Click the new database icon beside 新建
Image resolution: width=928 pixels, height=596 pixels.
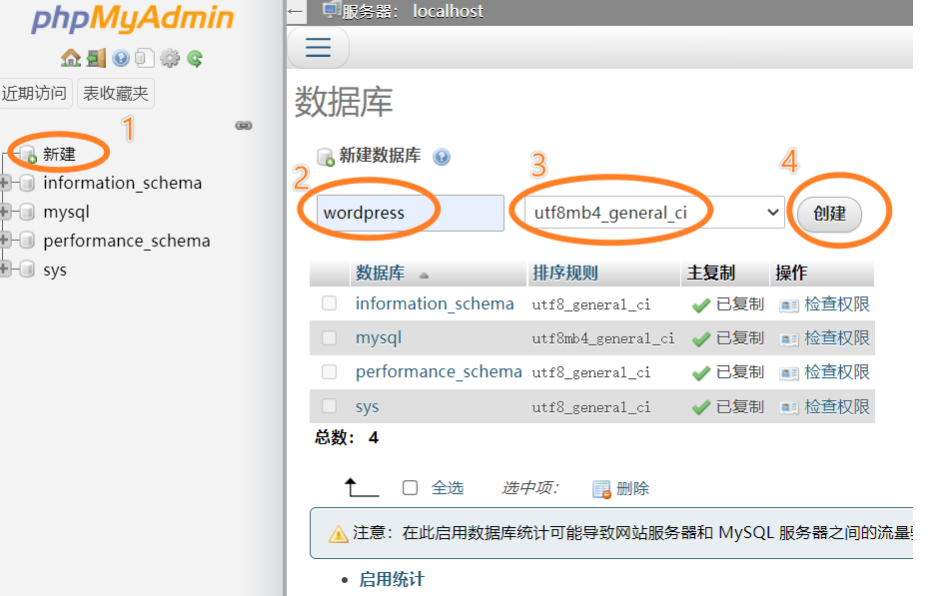28,155
